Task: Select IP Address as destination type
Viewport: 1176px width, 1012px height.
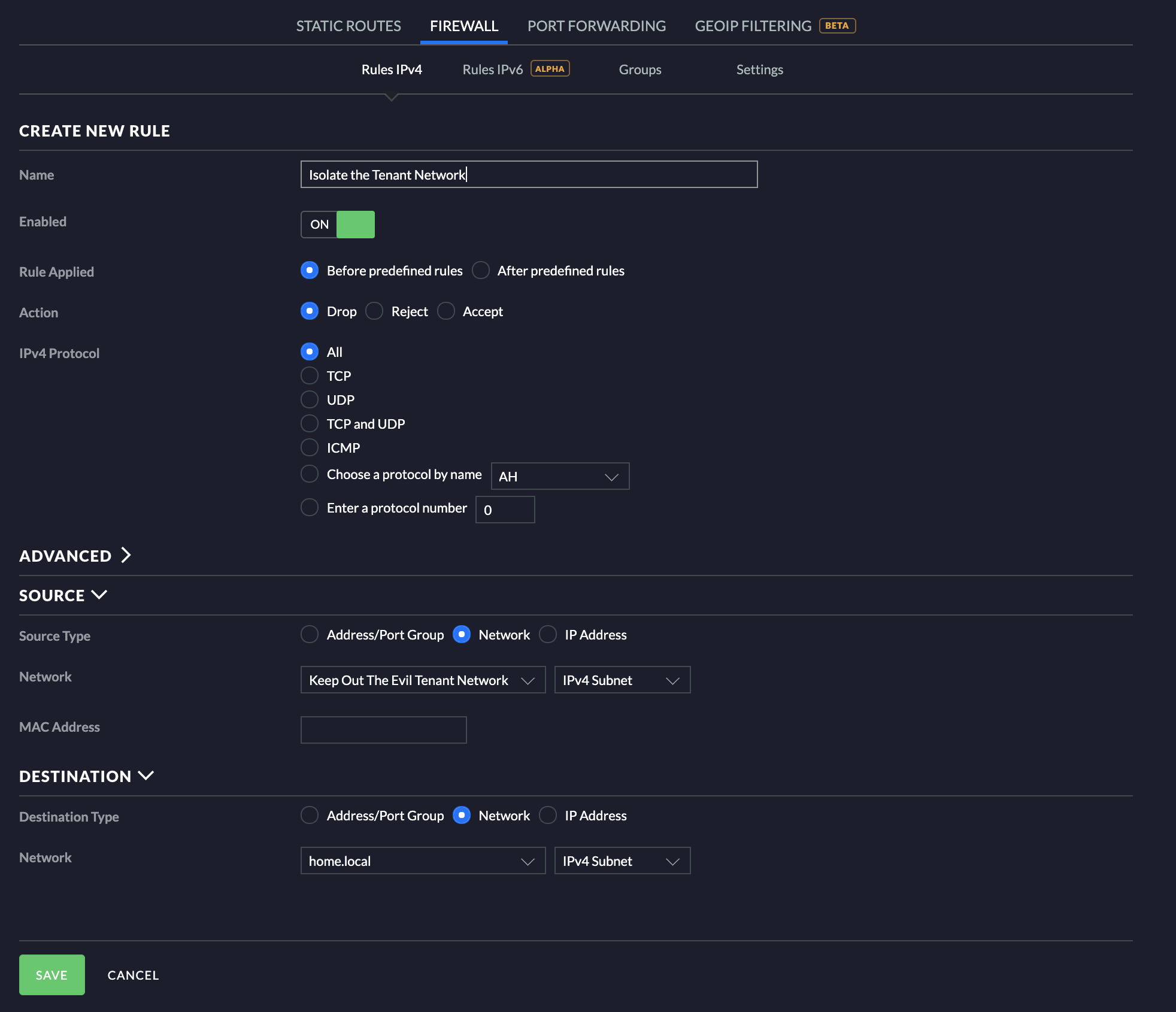Action: (548, 816)
